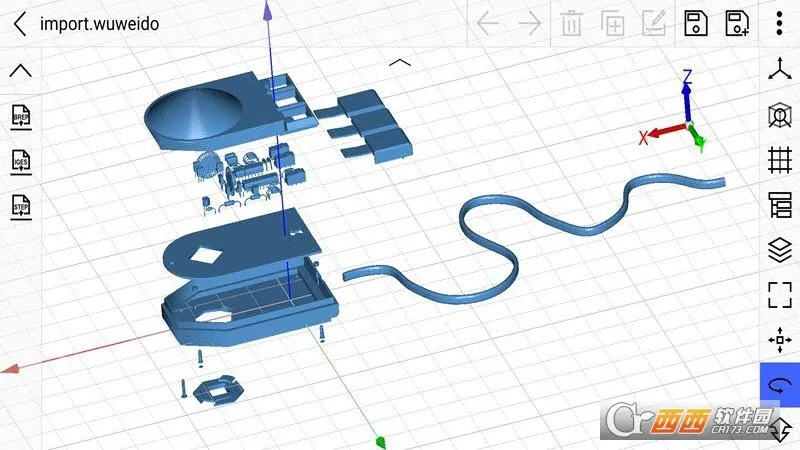The height and width of the screenshot is (450, 800).
Task: Open the view cube perspective icon
Action: click(780, 115)
